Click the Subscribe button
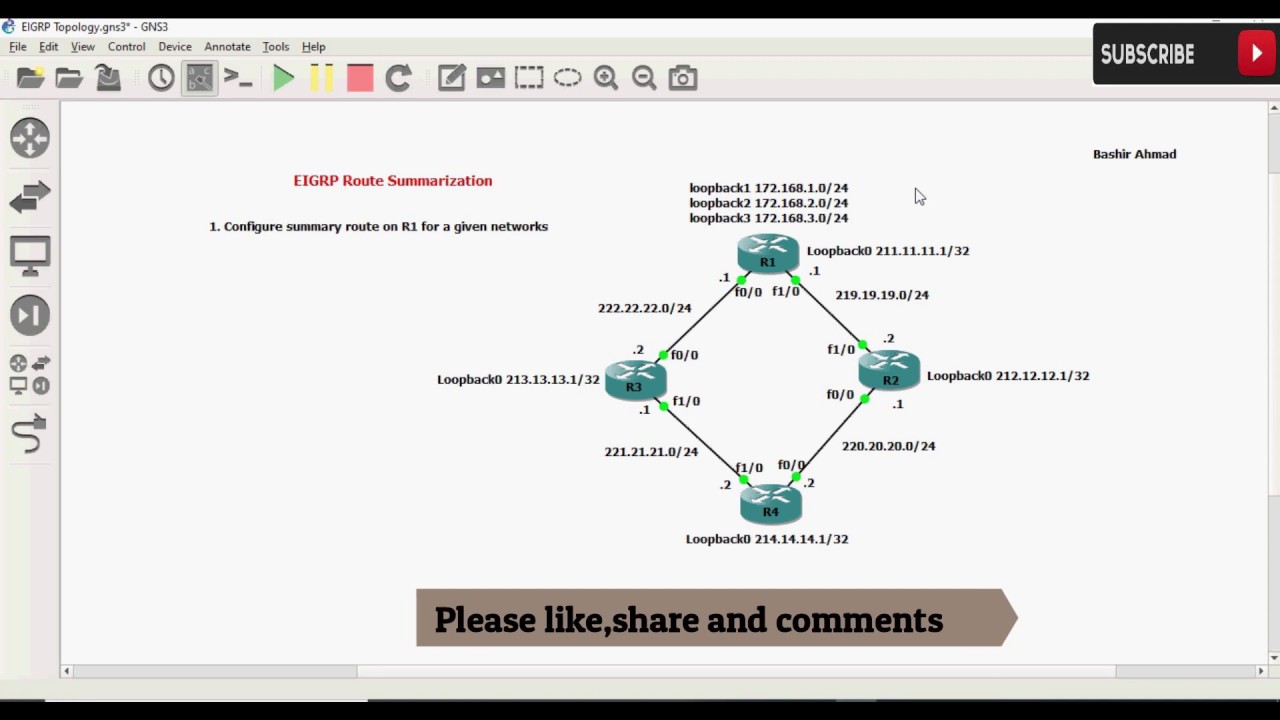 [x=1186, y=54]
